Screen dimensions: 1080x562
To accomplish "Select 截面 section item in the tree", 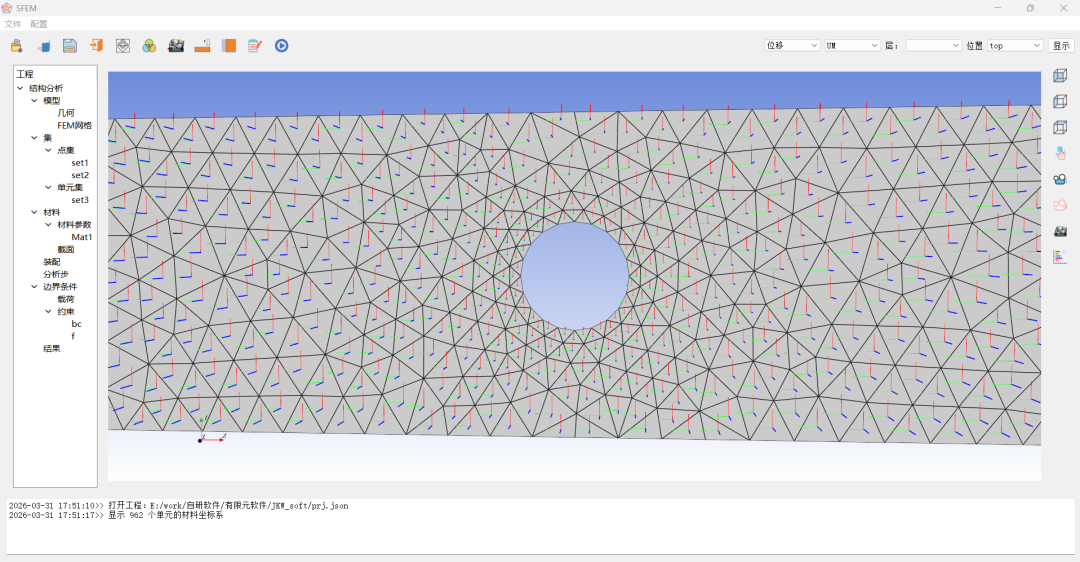I will point(65,249).
